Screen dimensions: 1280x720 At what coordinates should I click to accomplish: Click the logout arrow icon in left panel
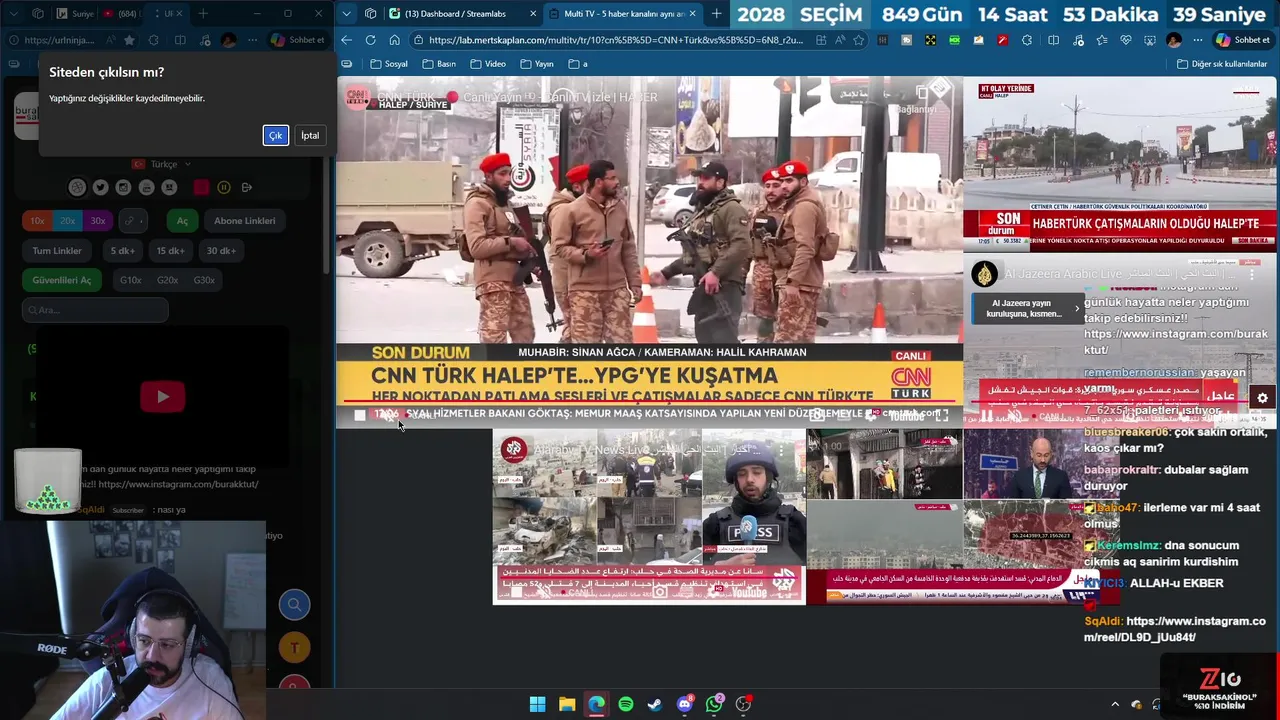pyautogui.click(x=247, y=187)
